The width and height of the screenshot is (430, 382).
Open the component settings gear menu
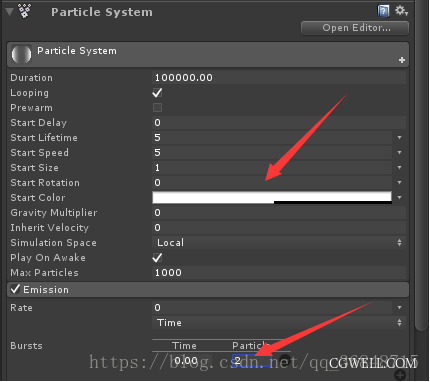click(401, 11)
